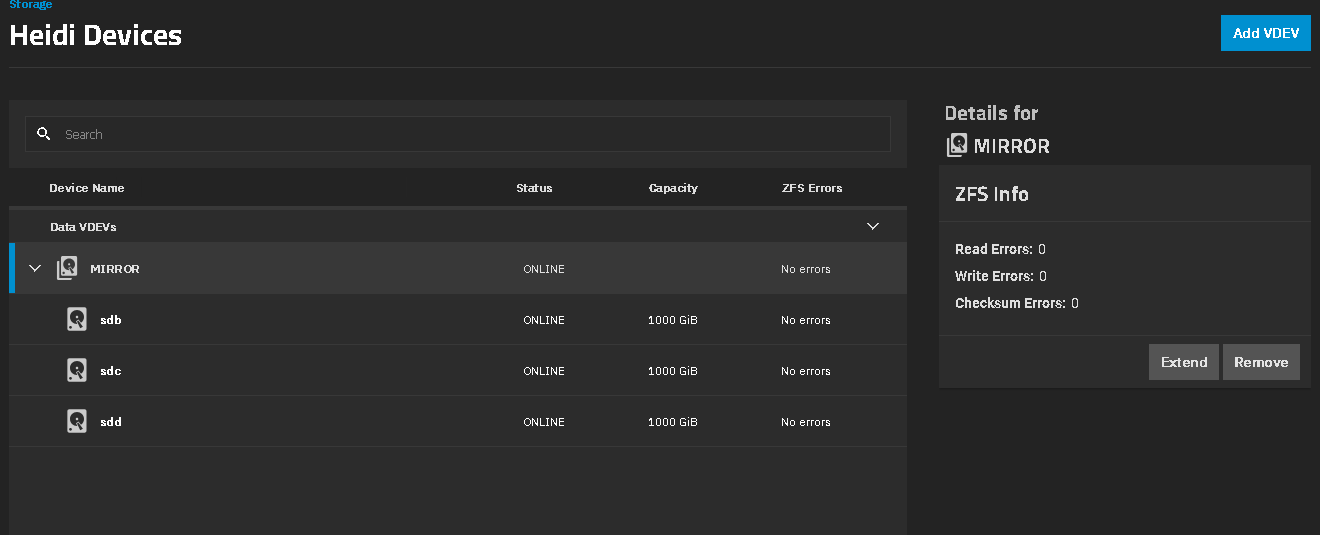Click the Extend button

[x=1184, y=362]
